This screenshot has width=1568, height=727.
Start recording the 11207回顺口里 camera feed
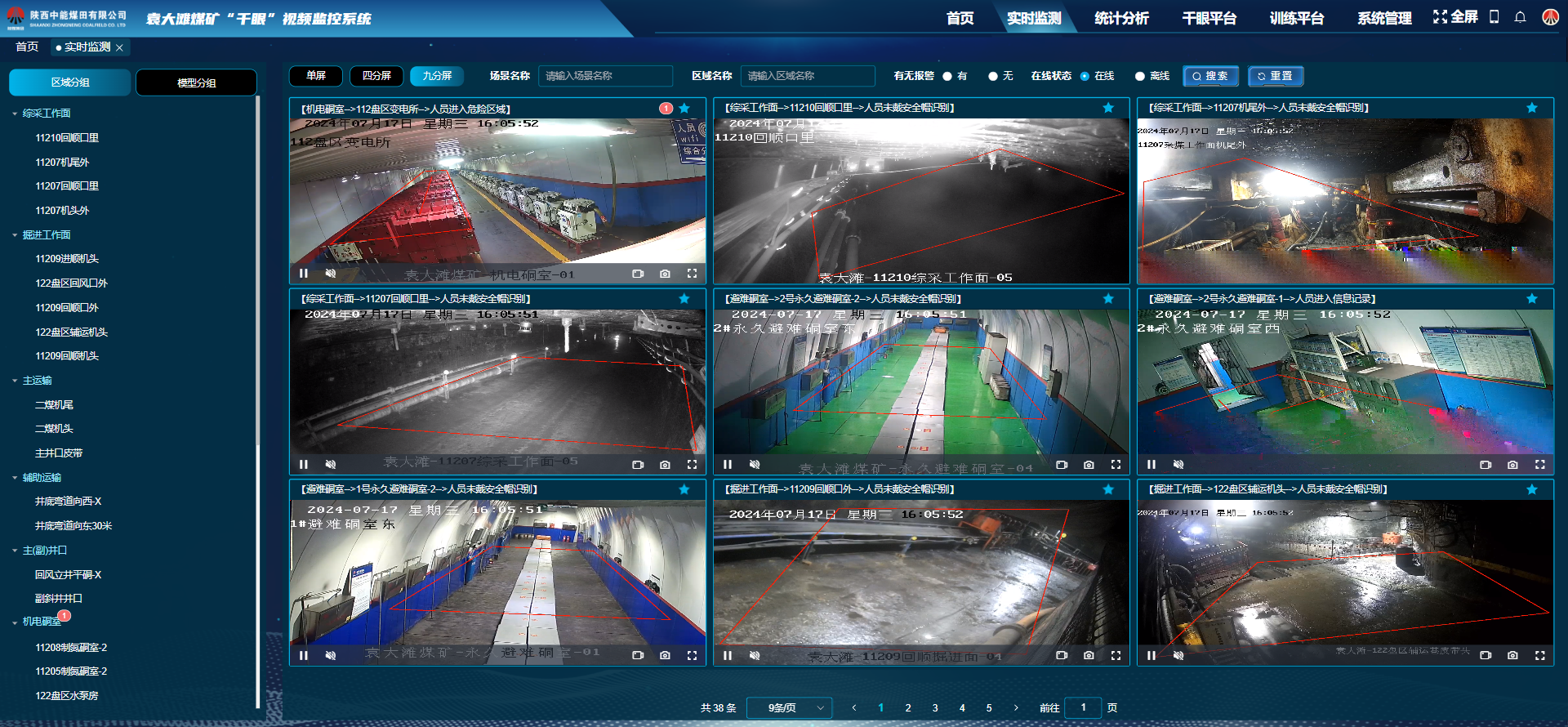(x=638, y=465)
